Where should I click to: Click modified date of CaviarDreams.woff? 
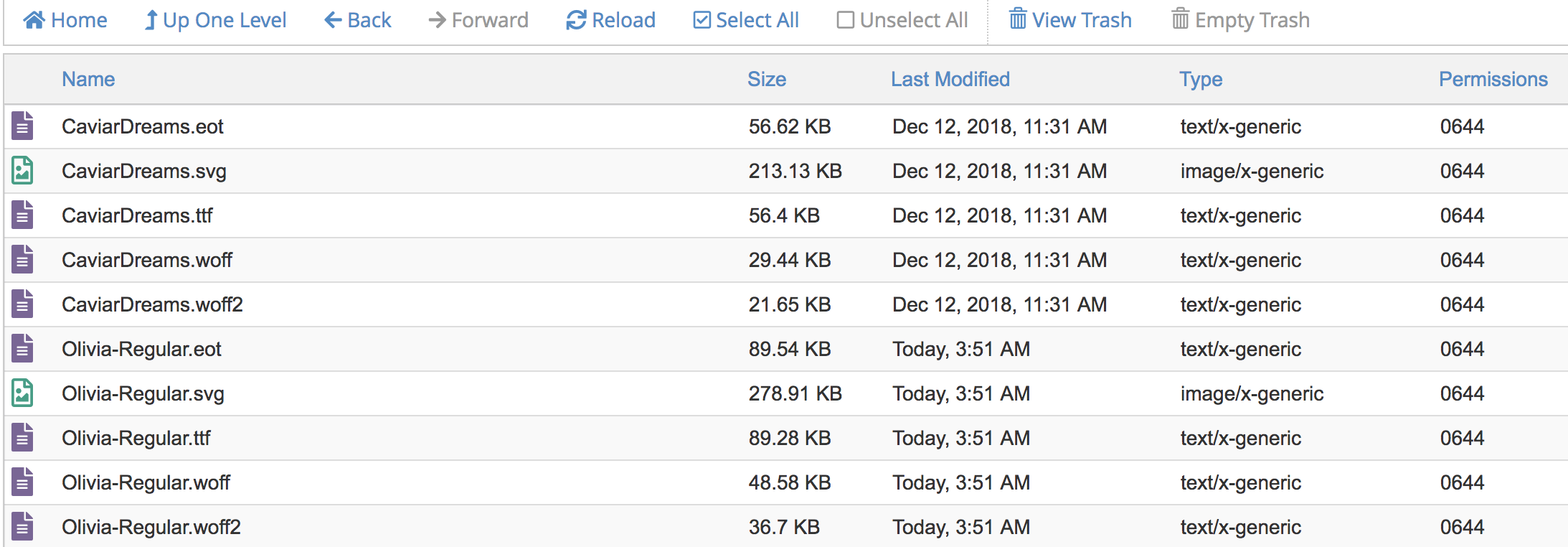click(x=999, y=260)
